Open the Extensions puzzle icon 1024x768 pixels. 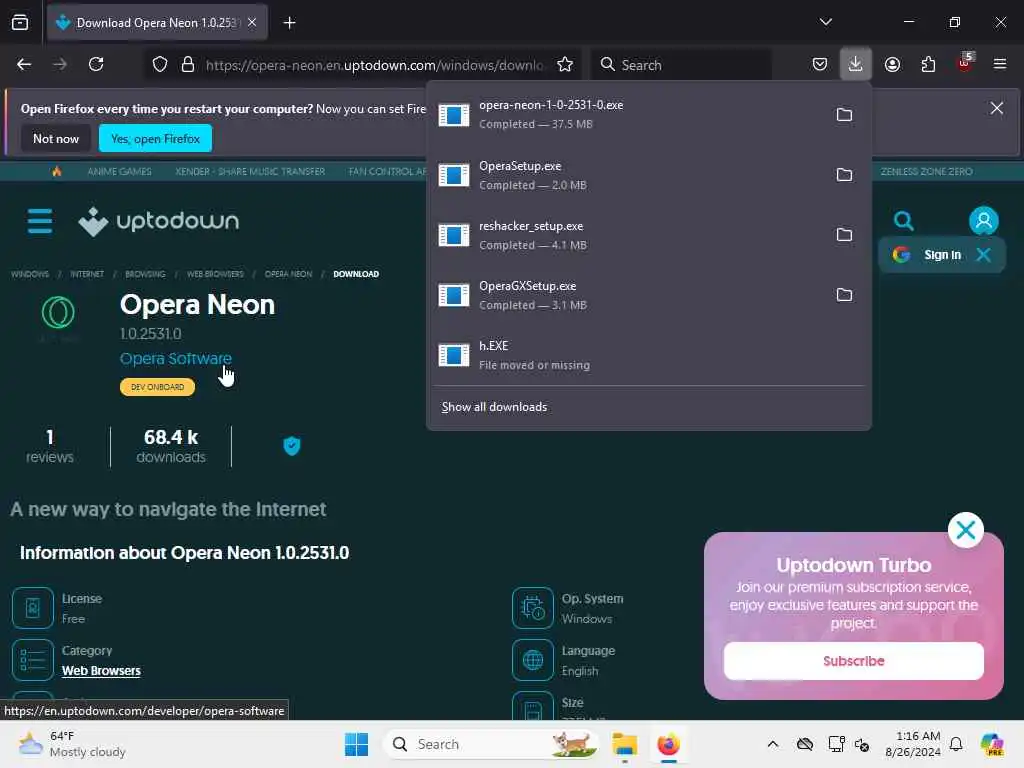pyautogui.click(x=928, y=64)
